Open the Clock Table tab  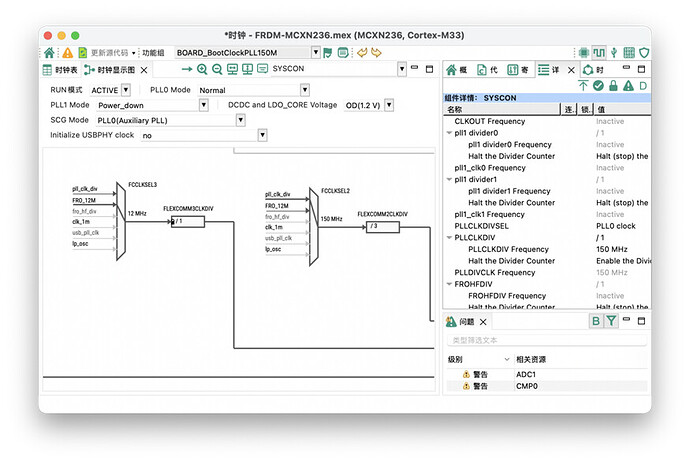tap(60, 70)
